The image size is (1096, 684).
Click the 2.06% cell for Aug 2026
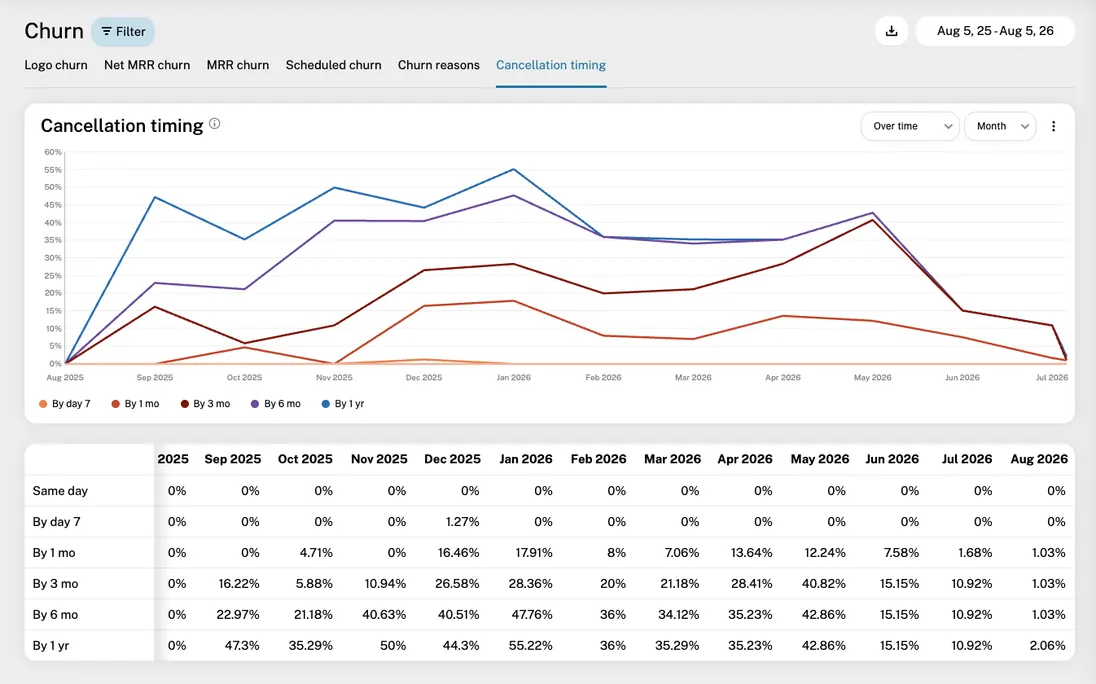1047,646
